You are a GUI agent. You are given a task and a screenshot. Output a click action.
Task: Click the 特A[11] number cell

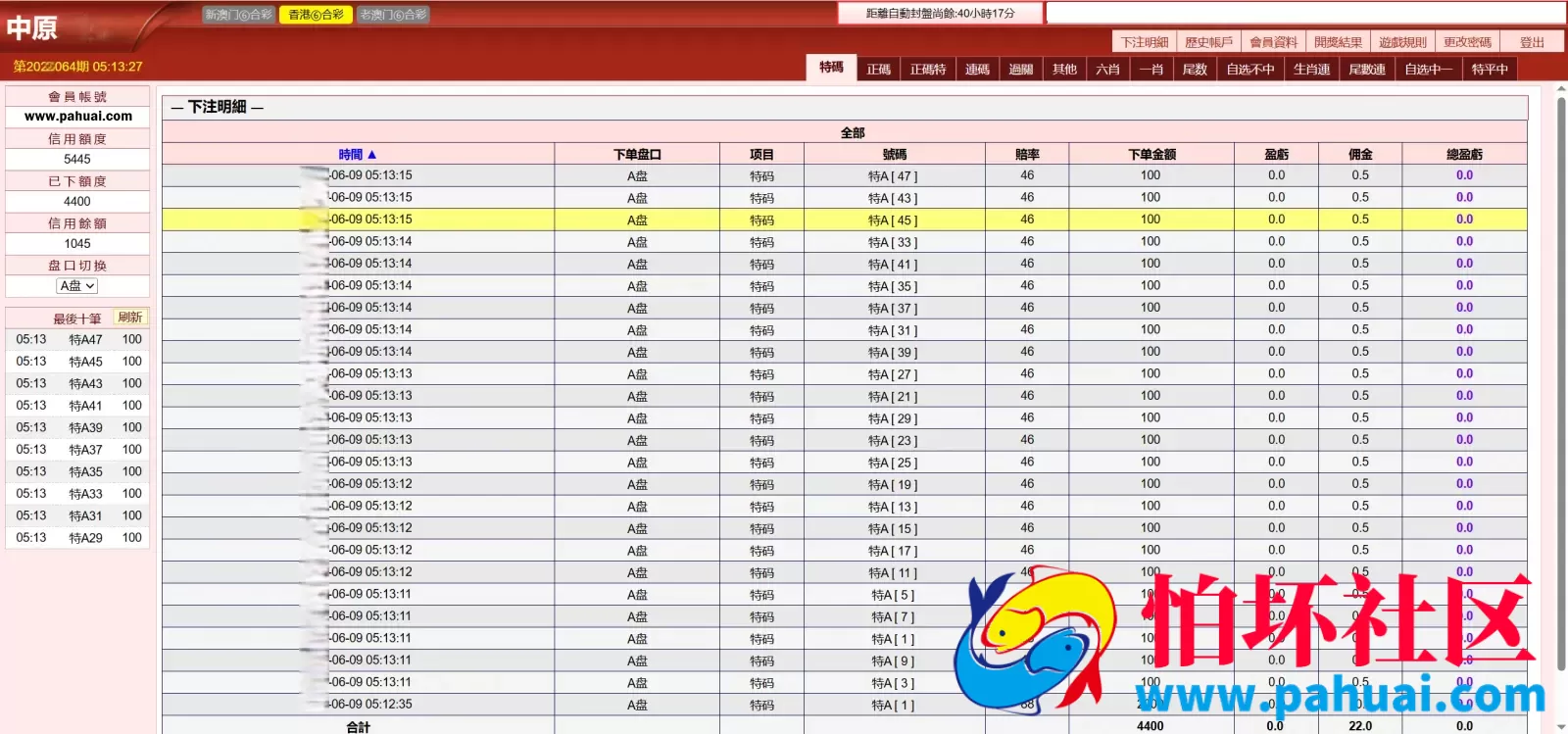[x=893, y=572]
